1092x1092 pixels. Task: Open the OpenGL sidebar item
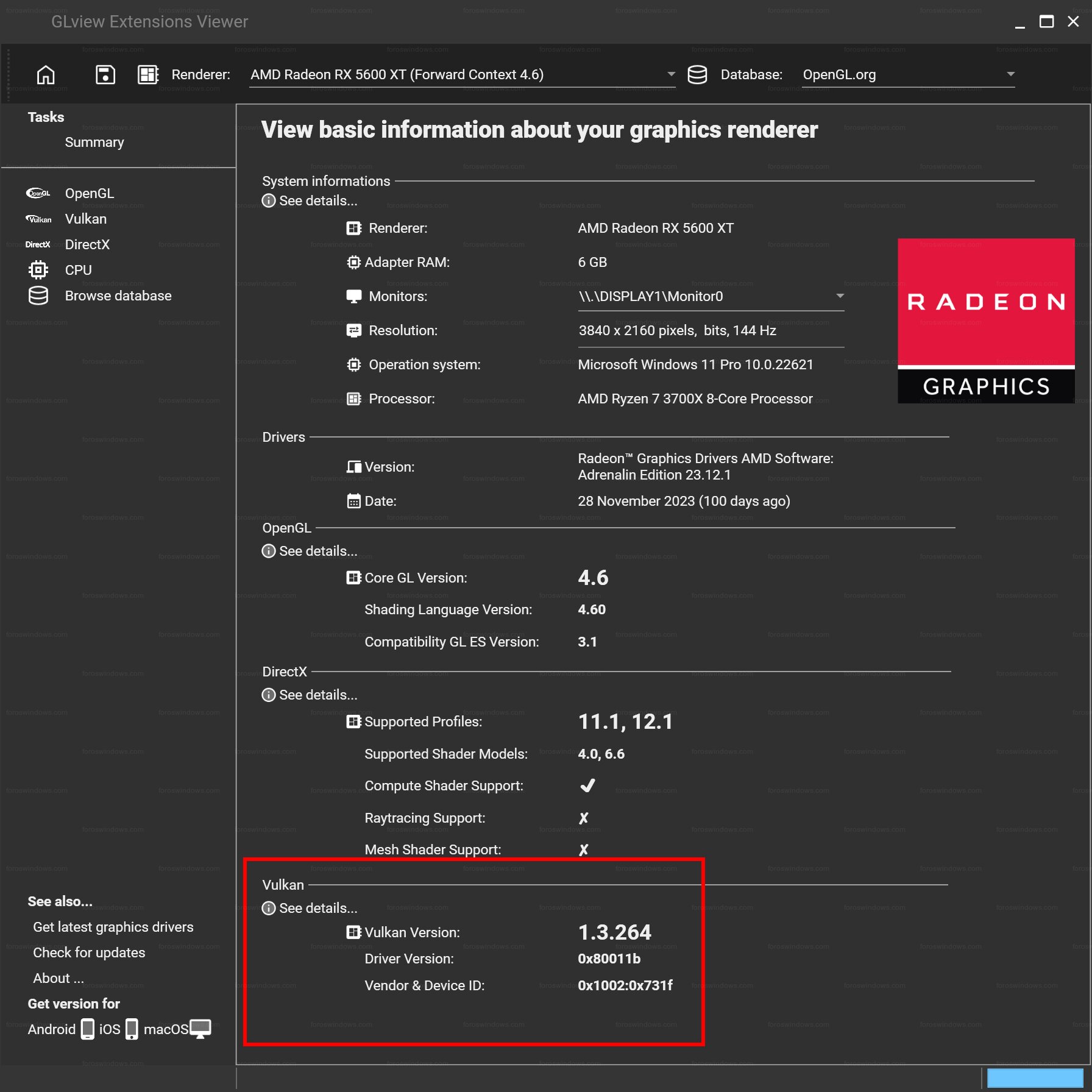pos(90,194)
